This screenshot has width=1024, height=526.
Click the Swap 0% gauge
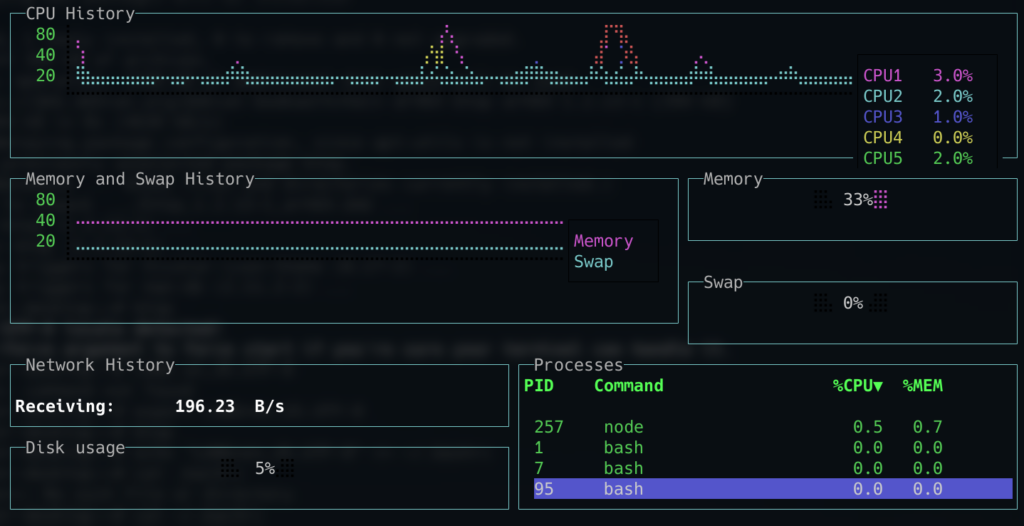(851, 303)
